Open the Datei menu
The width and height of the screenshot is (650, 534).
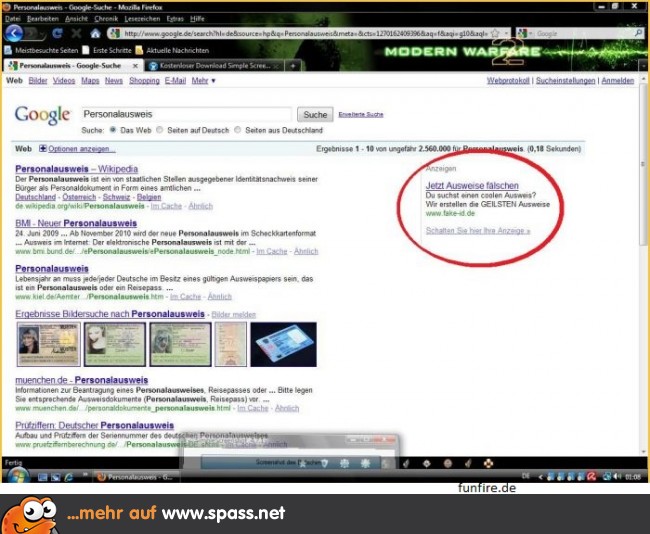[12, 19]
